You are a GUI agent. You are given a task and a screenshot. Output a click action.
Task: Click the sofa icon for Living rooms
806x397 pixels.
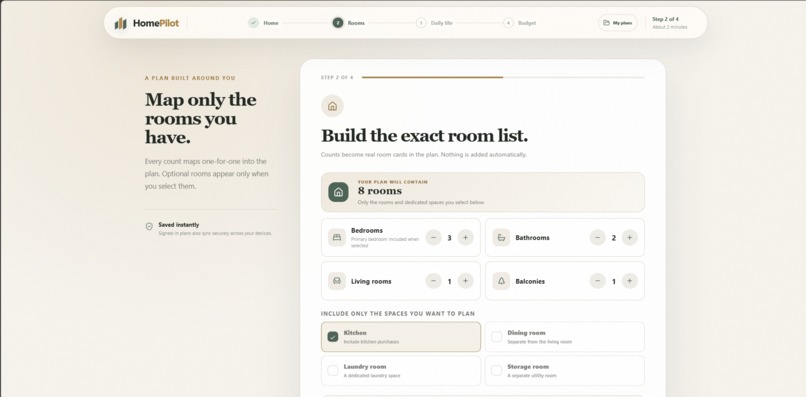[337, 281]
